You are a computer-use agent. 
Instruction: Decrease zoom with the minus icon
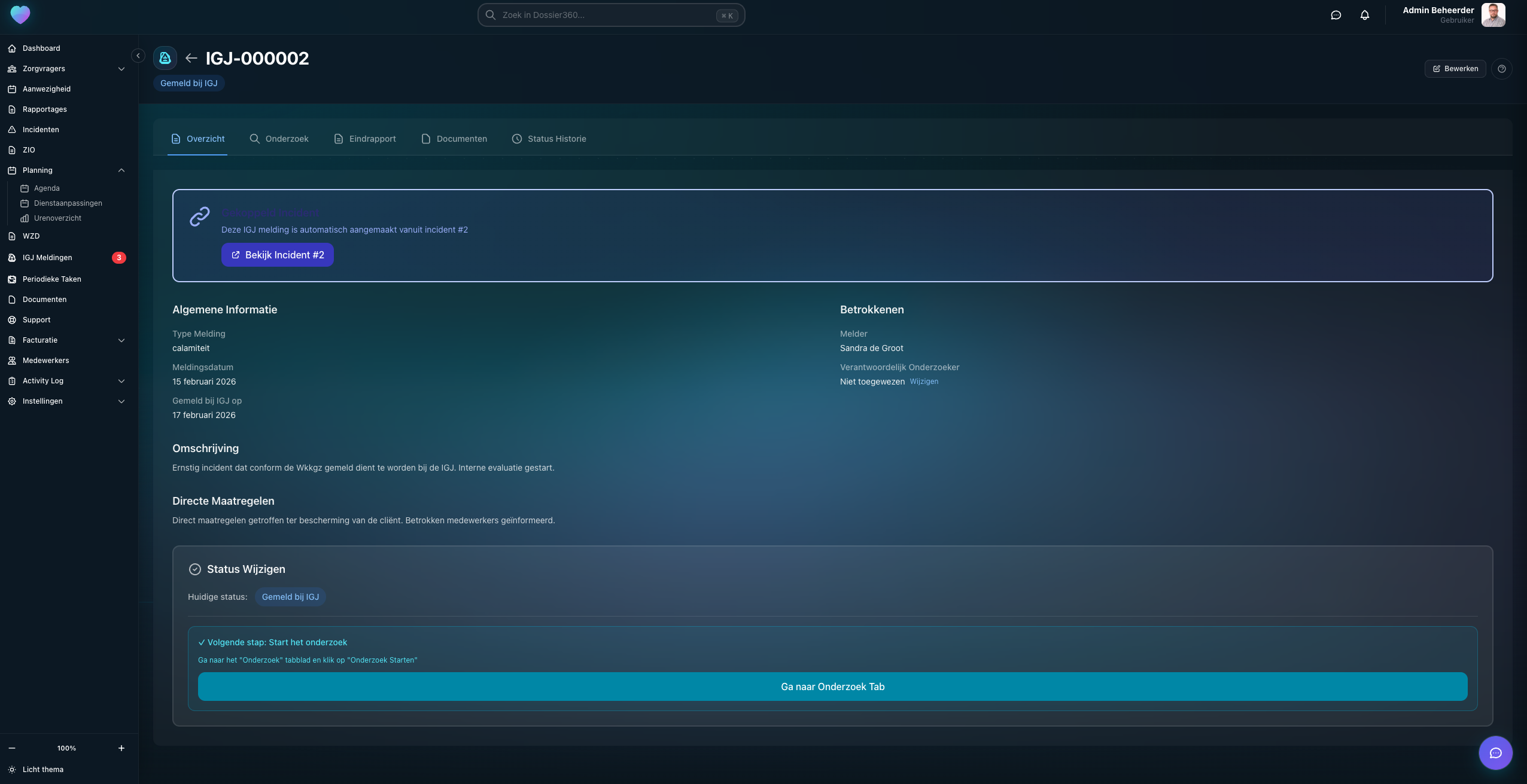coord(12,748)
